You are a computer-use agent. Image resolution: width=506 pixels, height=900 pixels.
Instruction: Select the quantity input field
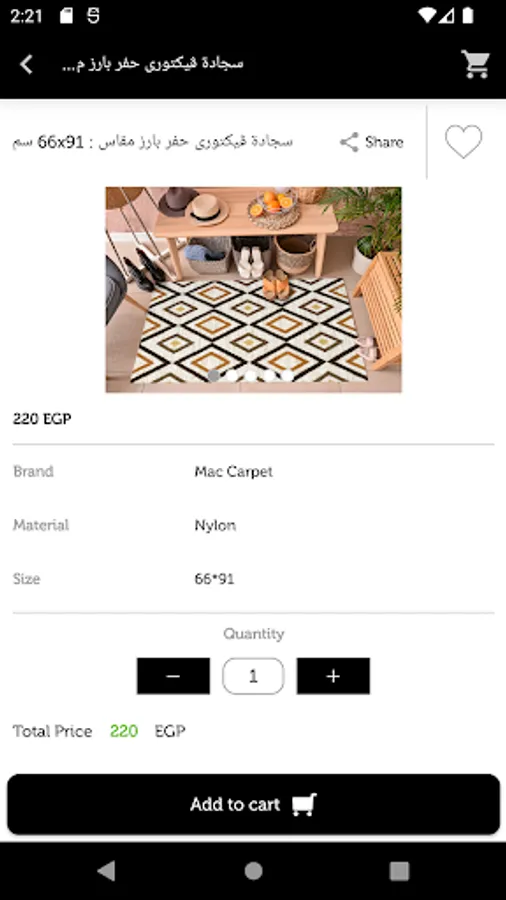point(253,676)
